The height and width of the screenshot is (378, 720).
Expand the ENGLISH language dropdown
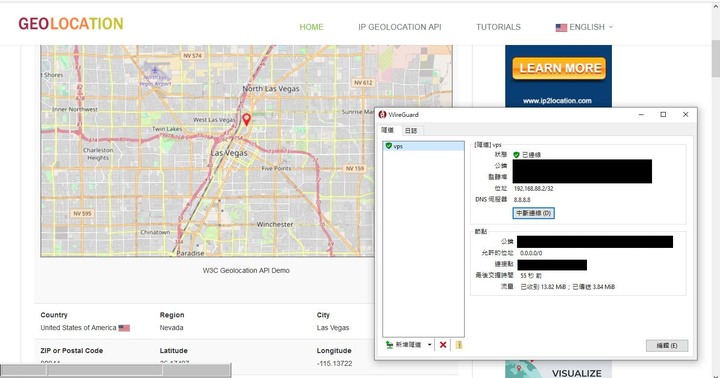(x=584, y=27)
